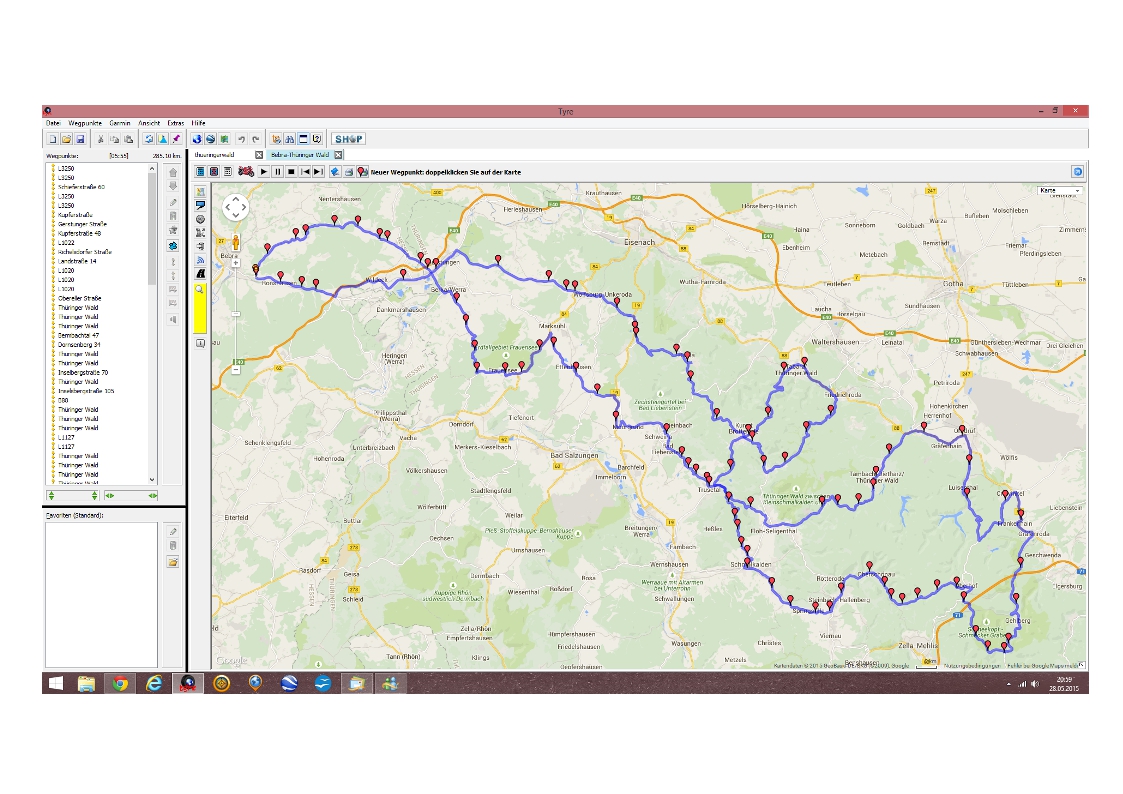
Task: Open the Garmin menu
Action: click(x=120, y=122)
